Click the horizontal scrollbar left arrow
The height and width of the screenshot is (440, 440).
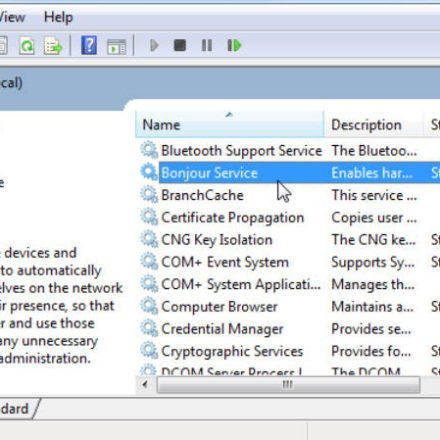tap(145, 385)
